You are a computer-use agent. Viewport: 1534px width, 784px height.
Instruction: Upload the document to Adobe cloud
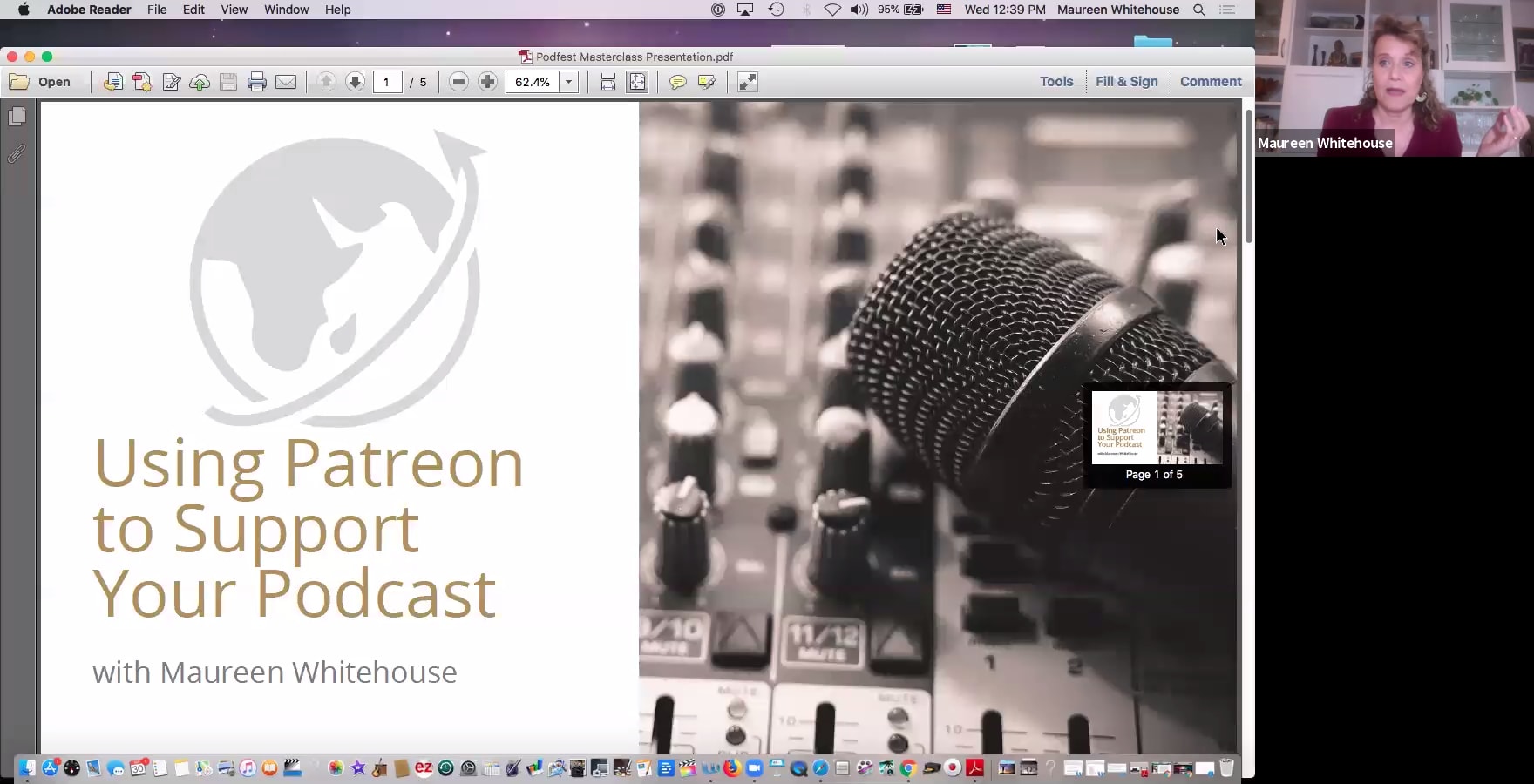199,82
